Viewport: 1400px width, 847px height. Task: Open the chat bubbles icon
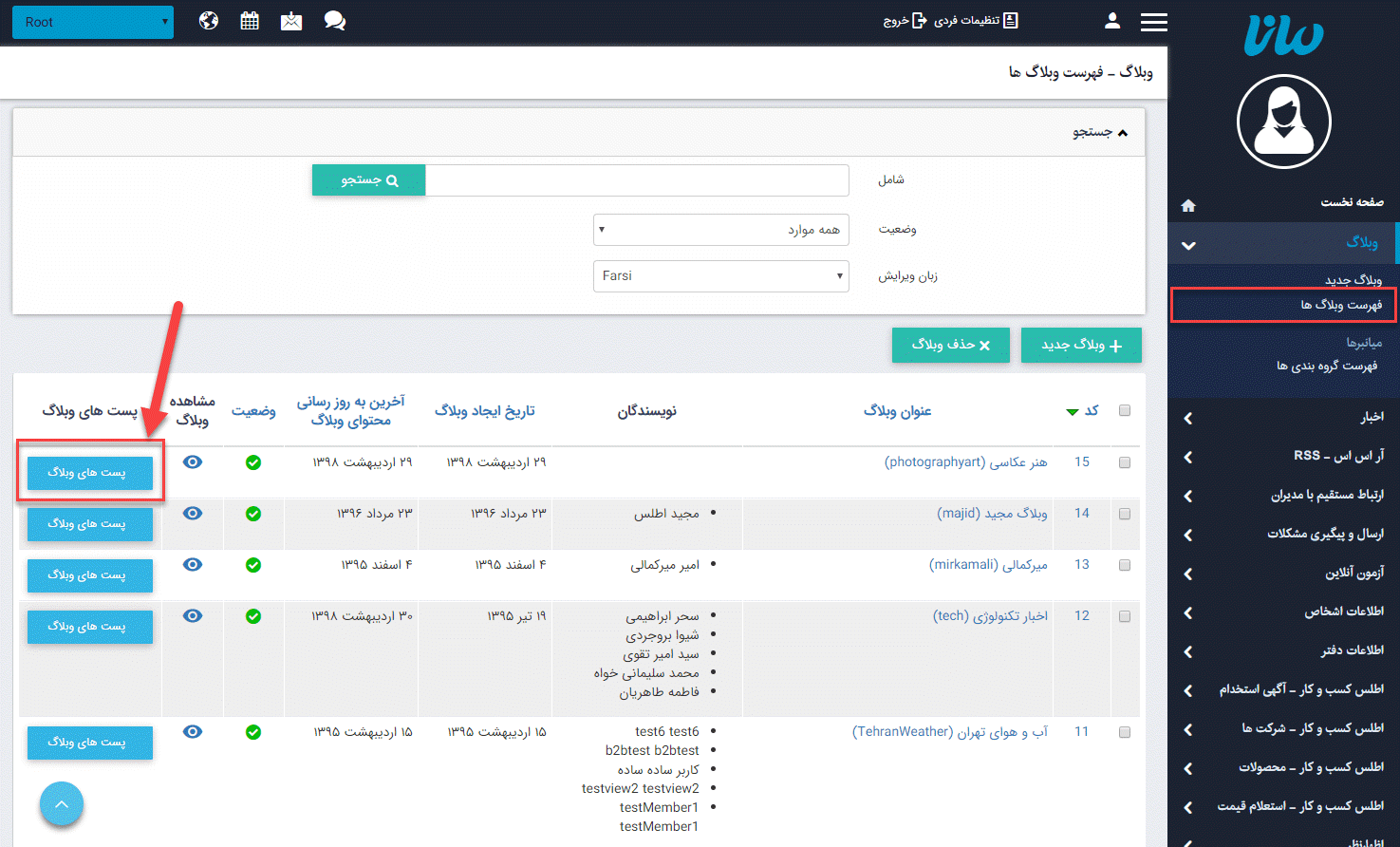click(x=334, y=21)
